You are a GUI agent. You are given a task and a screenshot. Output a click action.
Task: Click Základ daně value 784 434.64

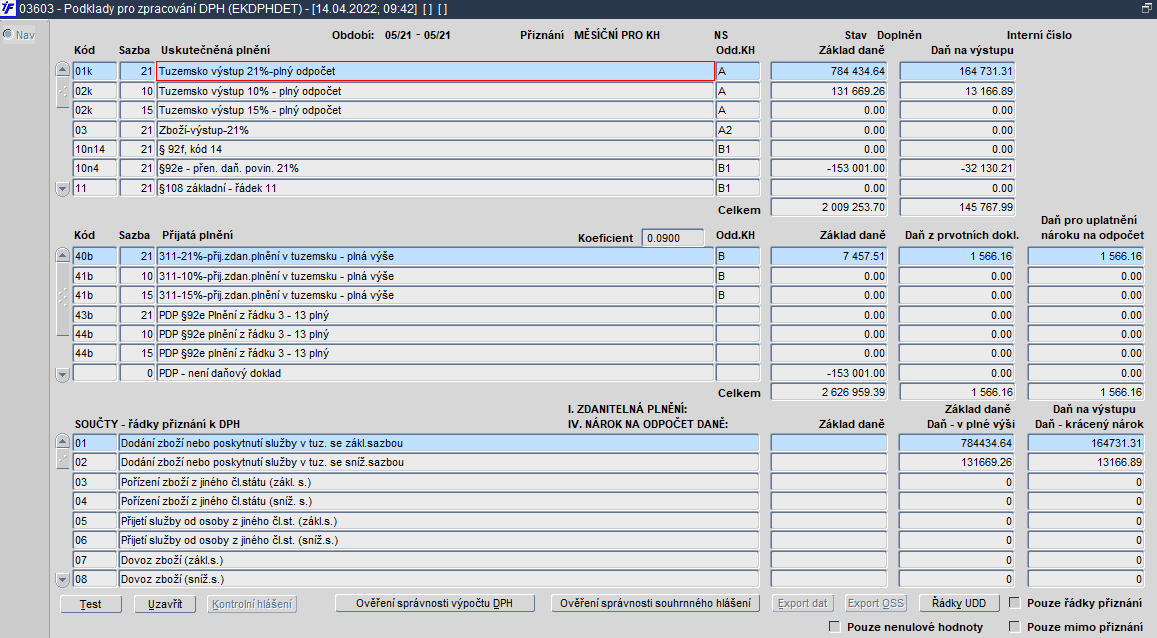pyautogui.click(x=829, y=72)
